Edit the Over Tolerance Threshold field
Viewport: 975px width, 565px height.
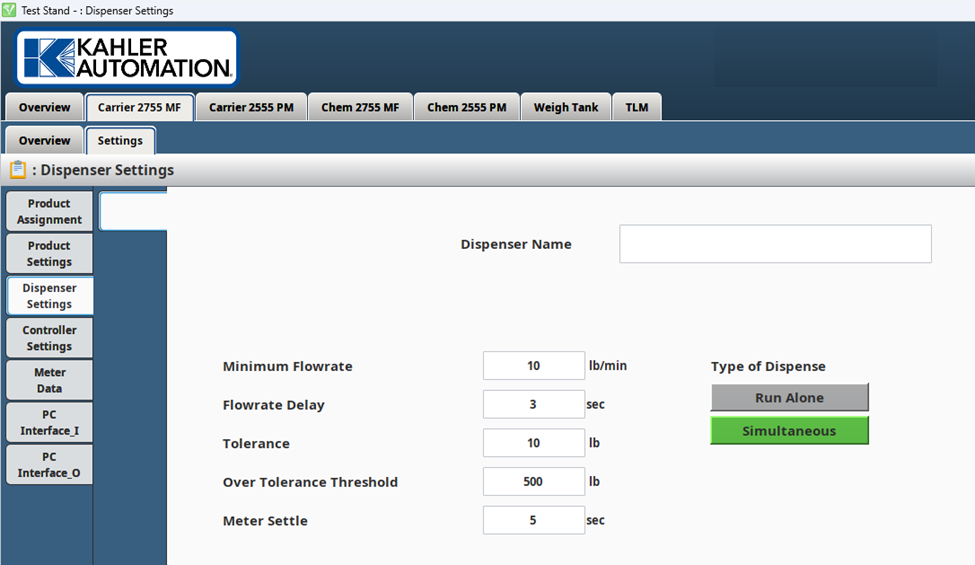tap(533, 482)
